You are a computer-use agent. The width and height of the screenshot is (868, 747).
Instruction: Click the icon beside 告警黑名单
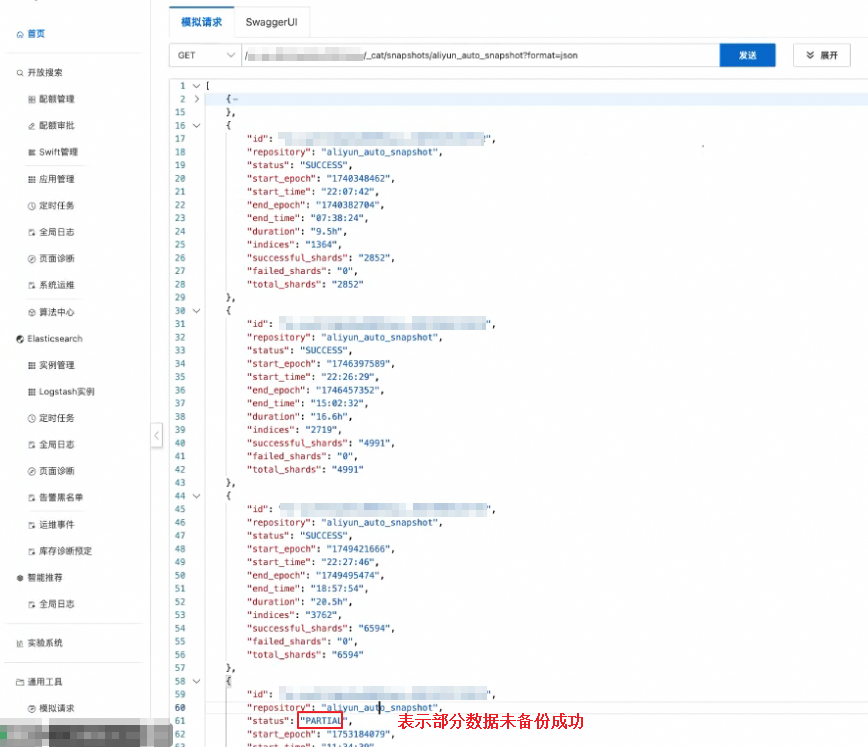(x=32, y=498)
